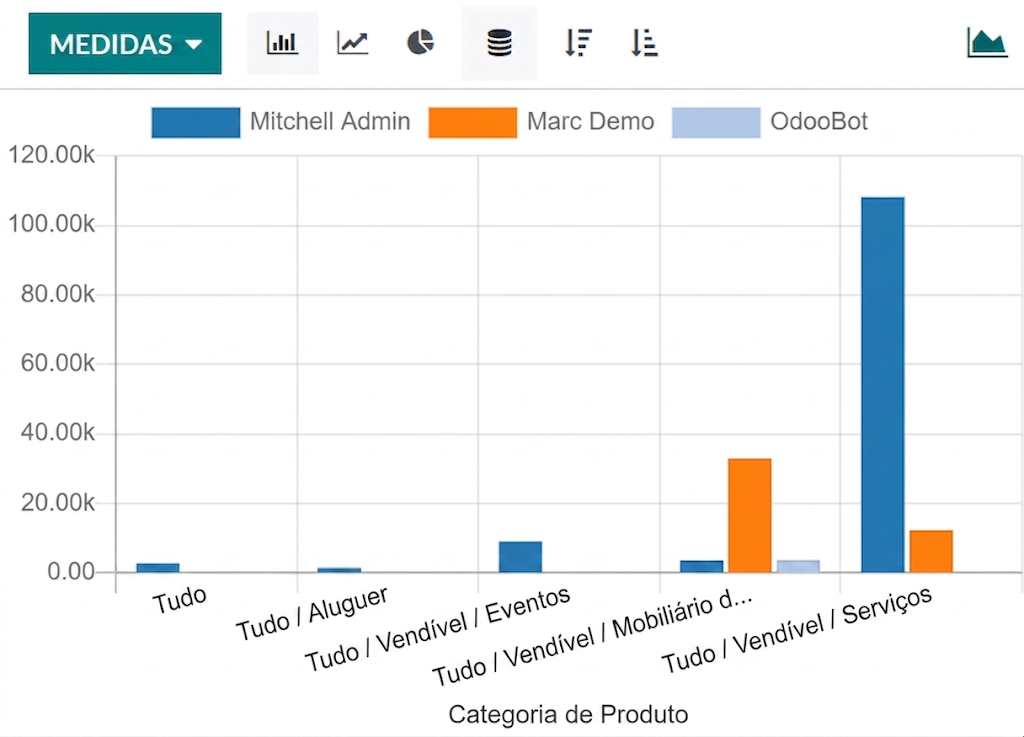Click the orange Marc Demo Serviços bar
The height and width of the screenshot is (737, 1024).
pos(930,551)
